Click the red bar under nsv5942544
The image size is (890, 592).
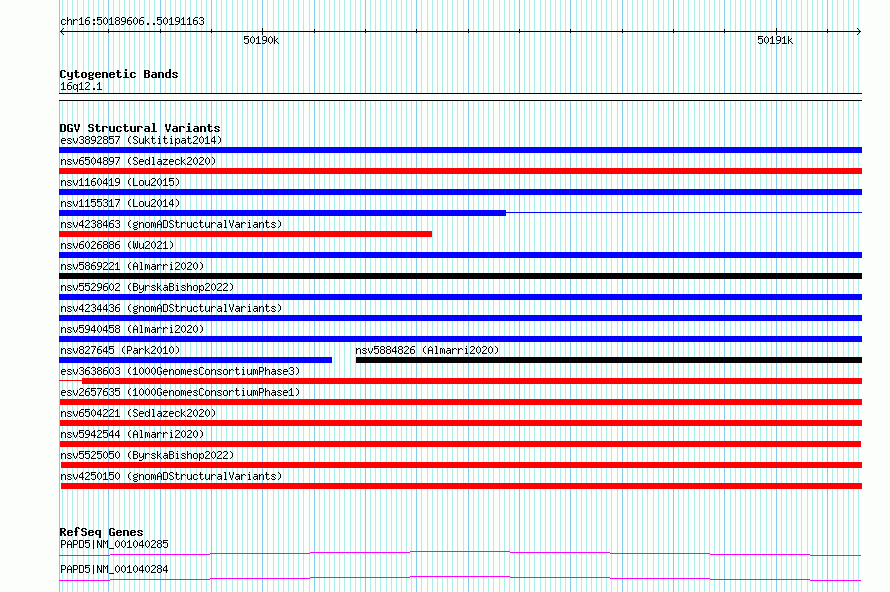[x=460, y=444]
